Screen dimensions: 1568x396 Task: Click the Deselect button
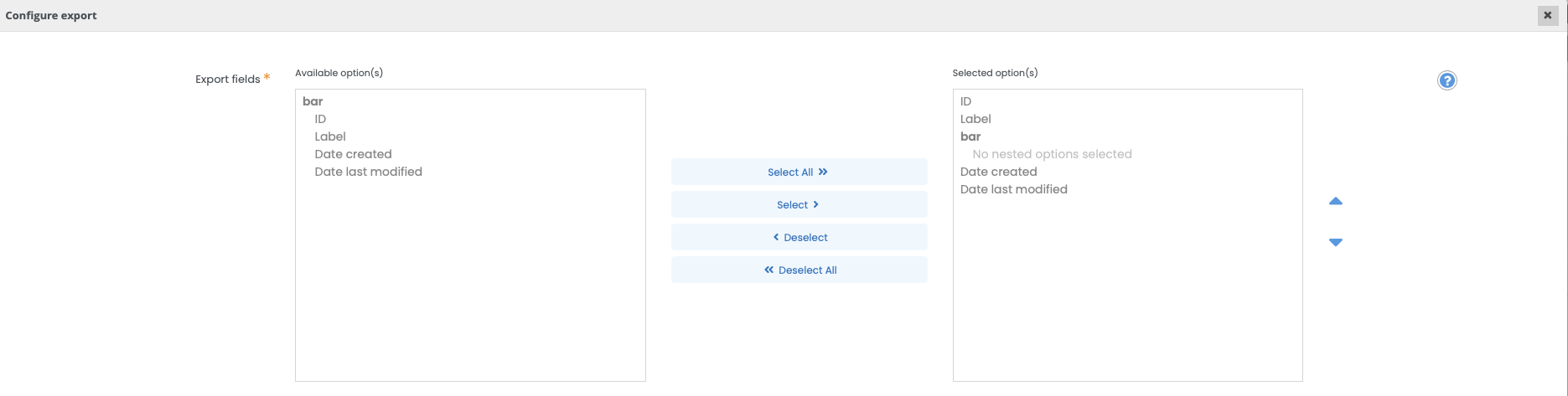coord(799,237)
